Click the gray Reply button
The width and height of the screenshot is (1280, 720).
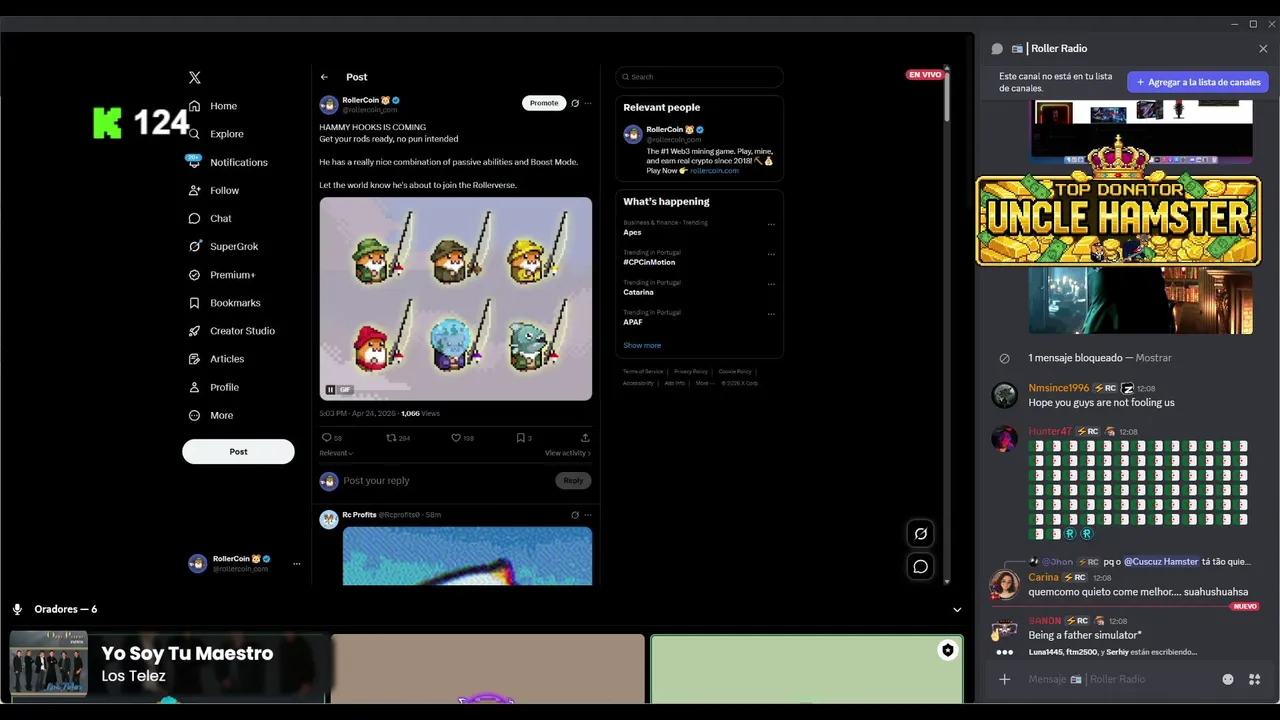[573, 481]
